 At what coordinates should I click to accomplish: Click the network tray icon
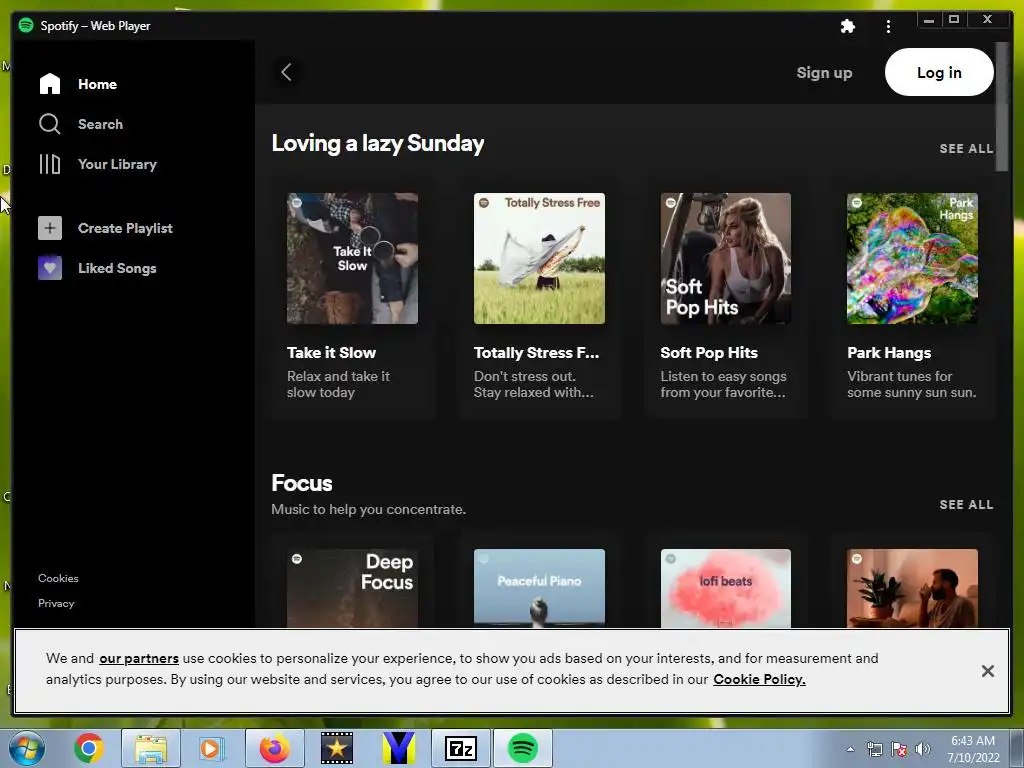coord(874,749)
